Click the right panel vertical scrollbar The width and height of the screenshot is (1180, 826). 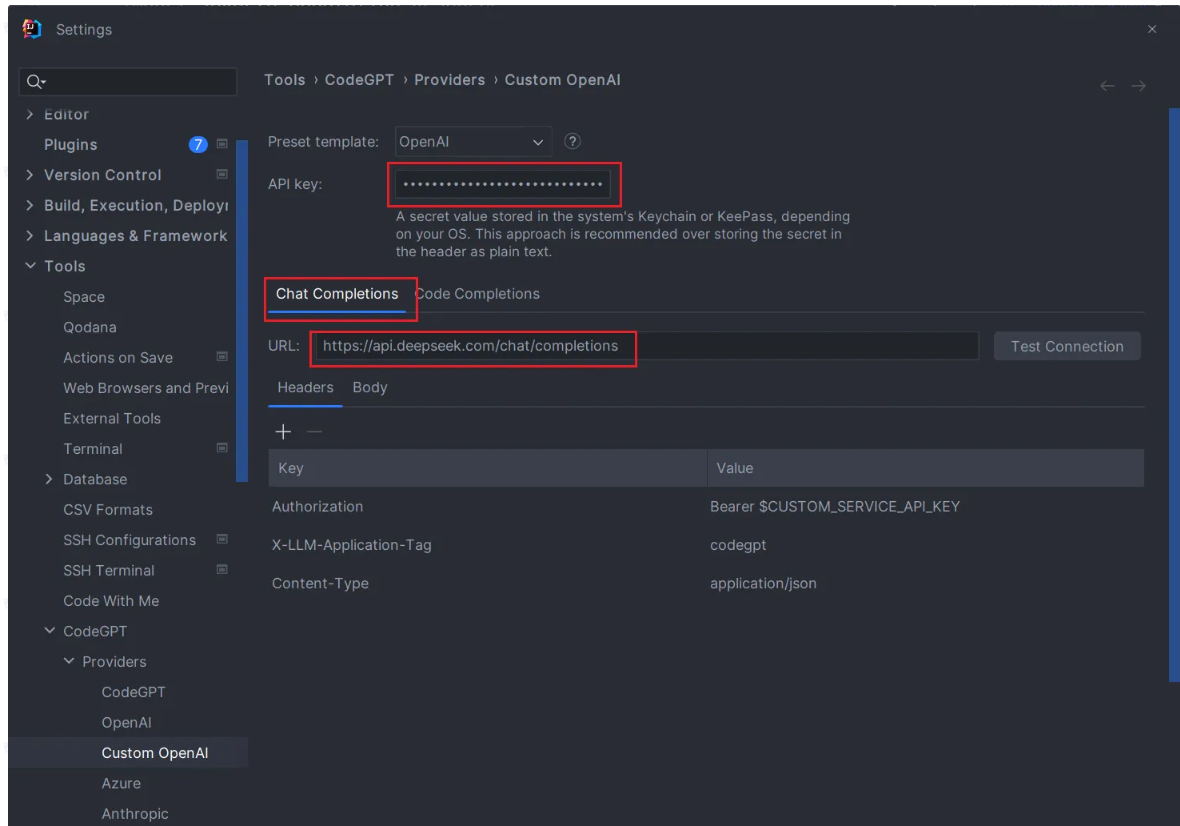pos(1174,395)
